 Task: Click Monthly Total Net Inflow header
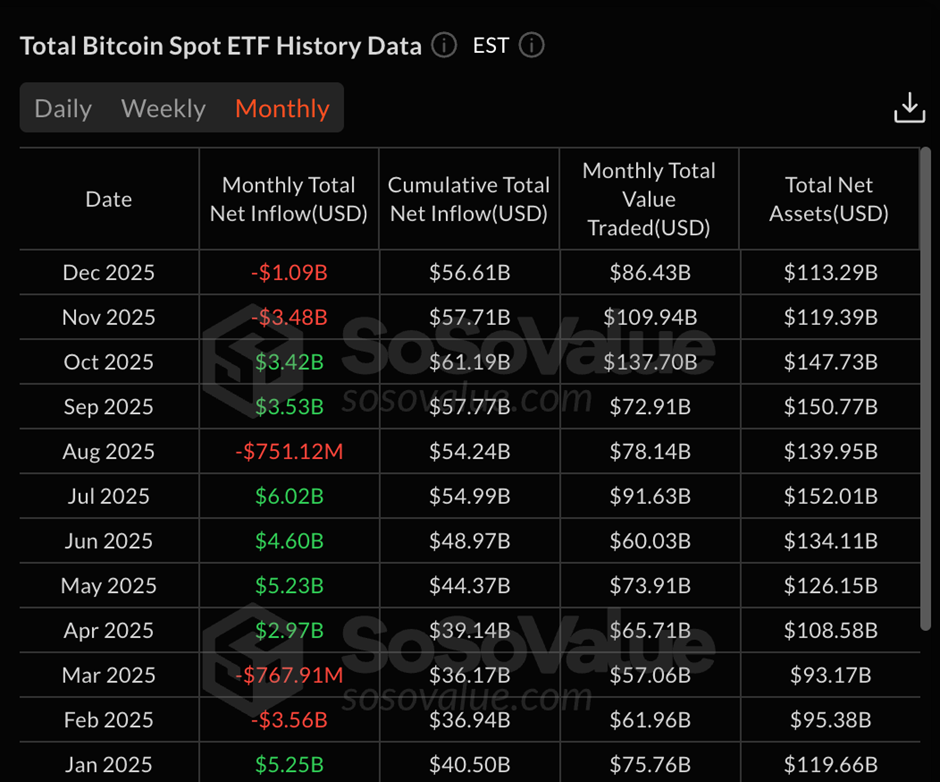click(289, 199)
